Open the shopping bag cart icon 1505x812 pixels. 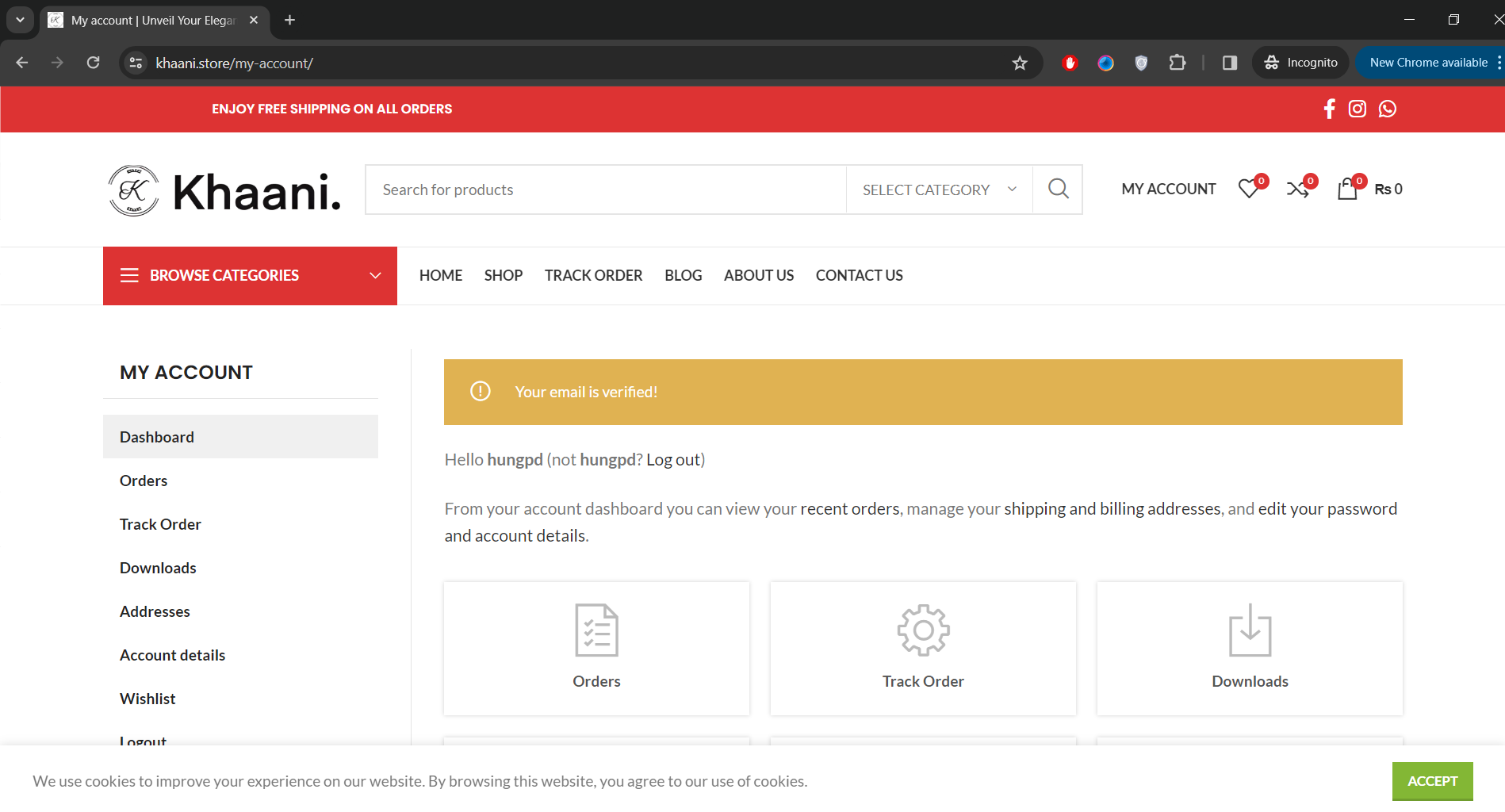click(x=1347, y=189)
